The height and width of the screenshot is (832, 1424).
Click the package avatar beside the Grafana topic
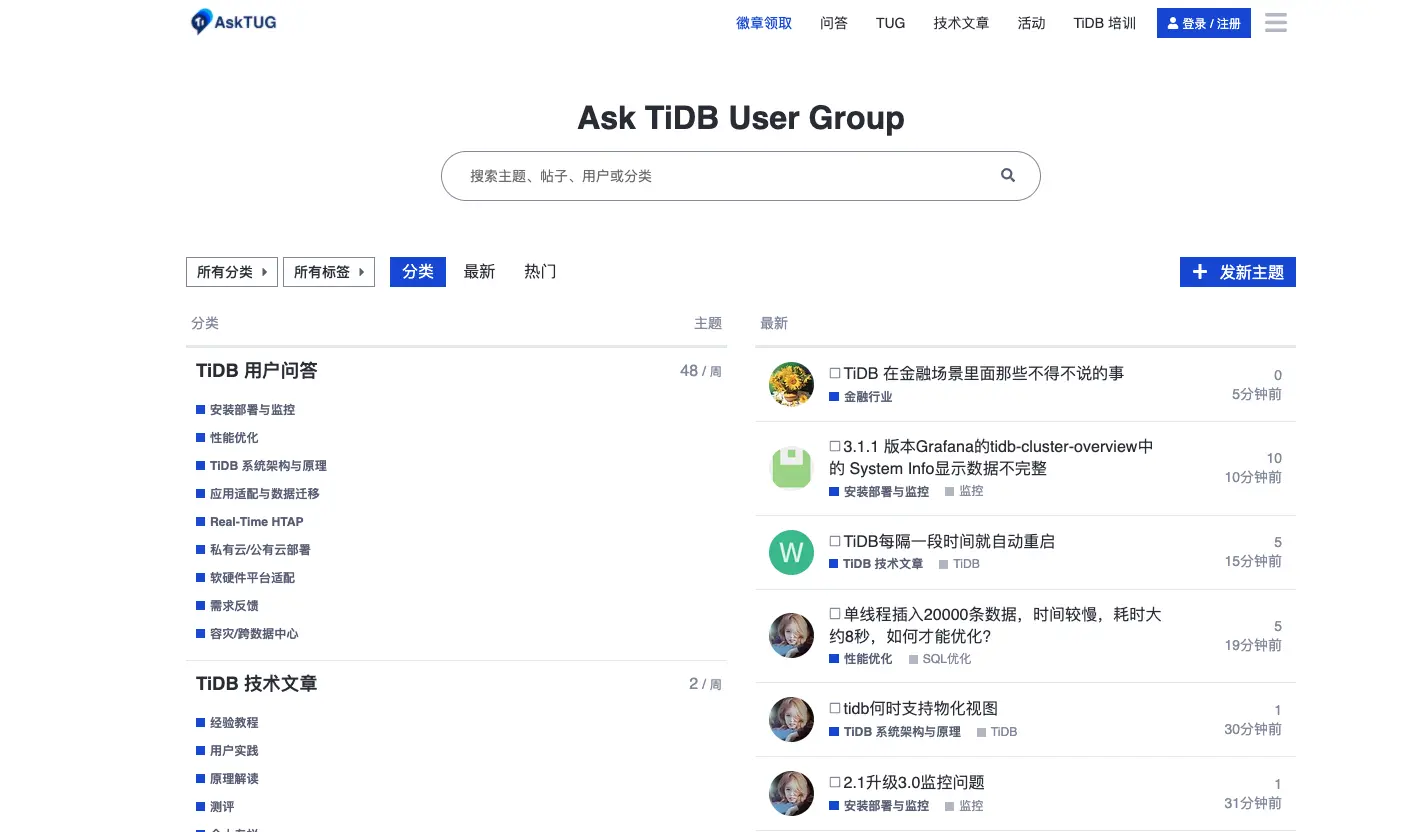791,468
